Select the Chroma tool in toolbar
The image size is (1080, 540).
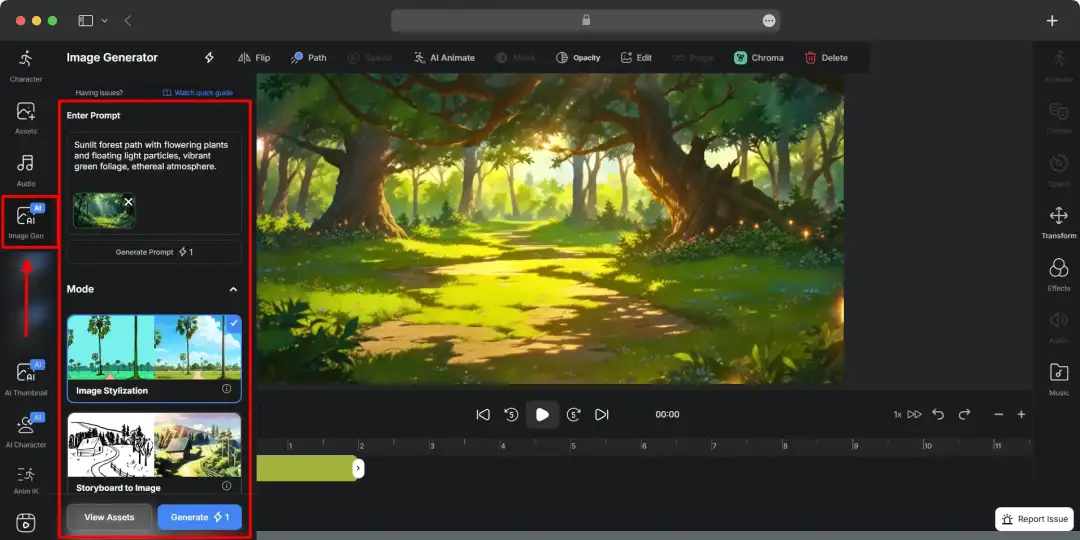(x=758, y=58)
